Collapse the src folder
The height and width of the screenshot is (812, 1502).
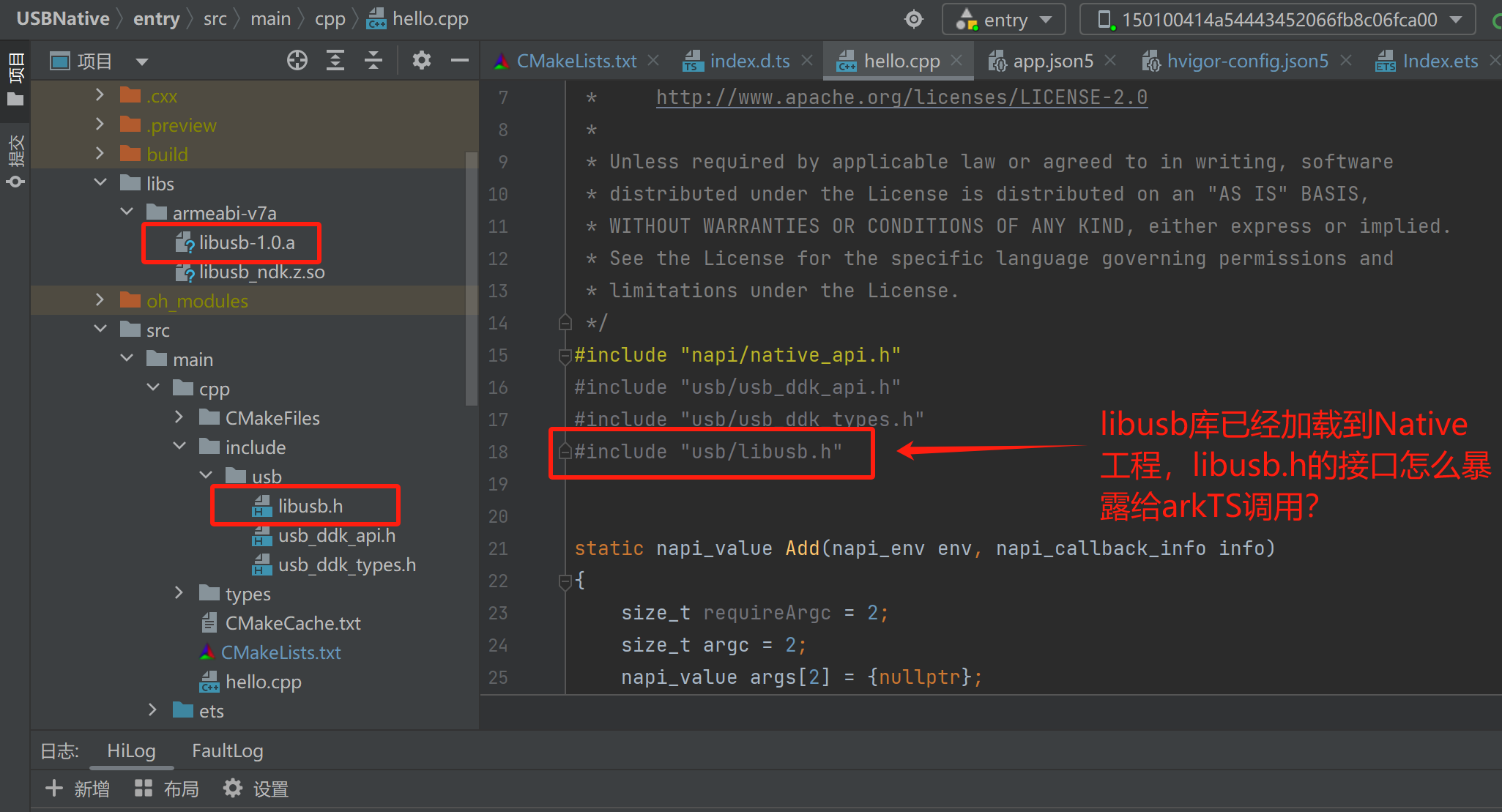pos(100,329)
